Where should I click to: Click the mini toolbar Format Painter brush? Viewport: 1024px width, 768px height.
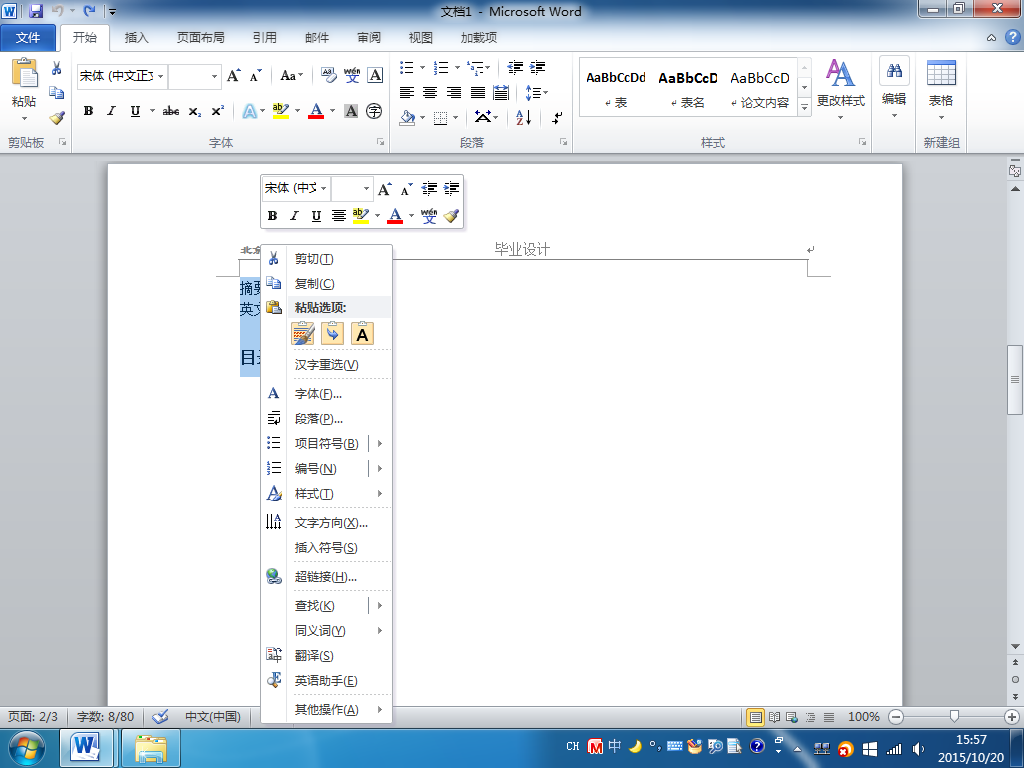[451, 216]
